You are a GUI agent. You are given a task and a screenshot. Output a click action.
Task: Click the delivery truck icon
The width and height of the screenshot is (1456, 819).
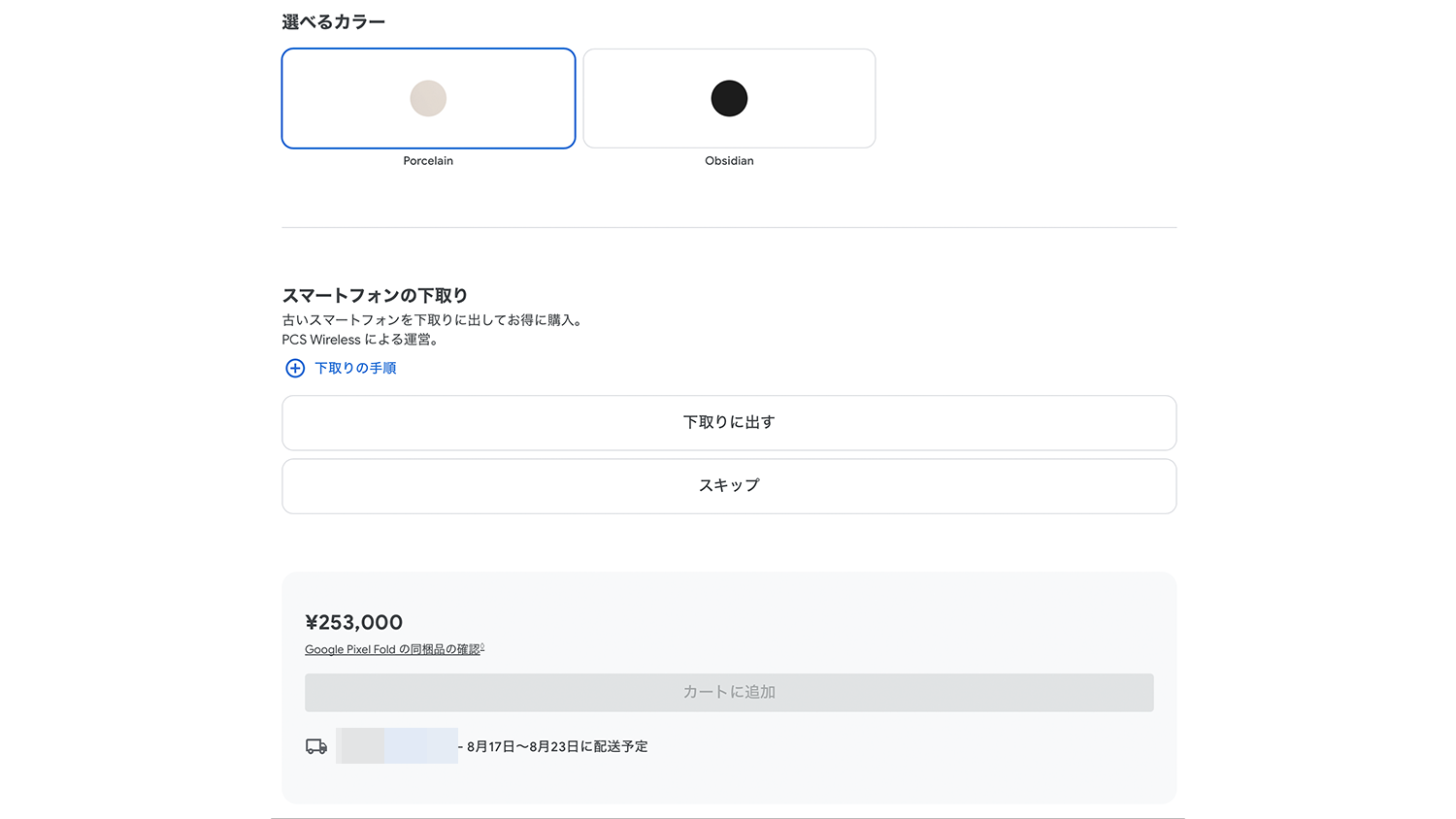[316, 746]
